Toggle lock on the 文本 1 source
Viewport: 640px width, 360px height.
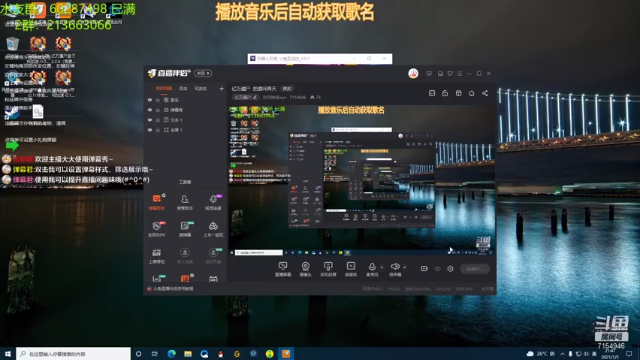click(158, 120)
